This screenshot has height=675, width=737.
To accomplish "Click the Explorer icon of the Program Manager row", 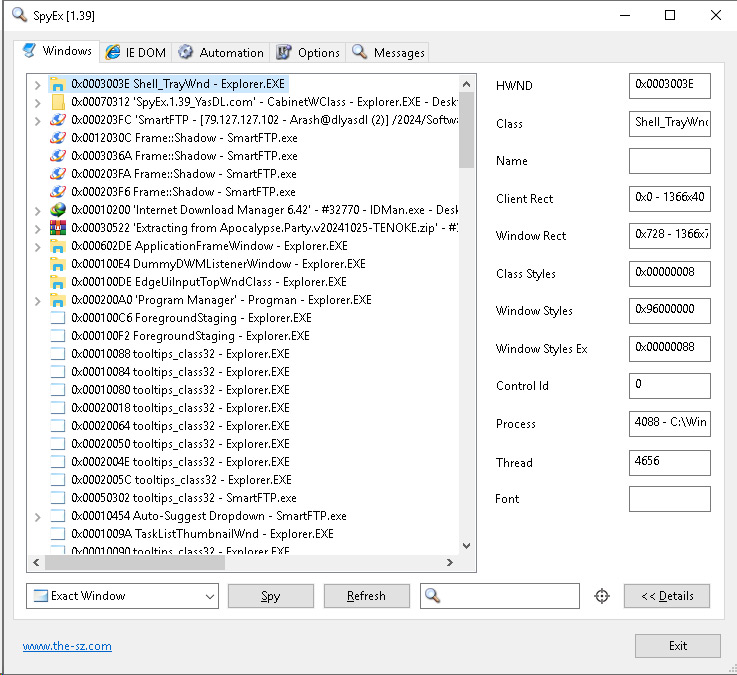I will coord(57,300).
